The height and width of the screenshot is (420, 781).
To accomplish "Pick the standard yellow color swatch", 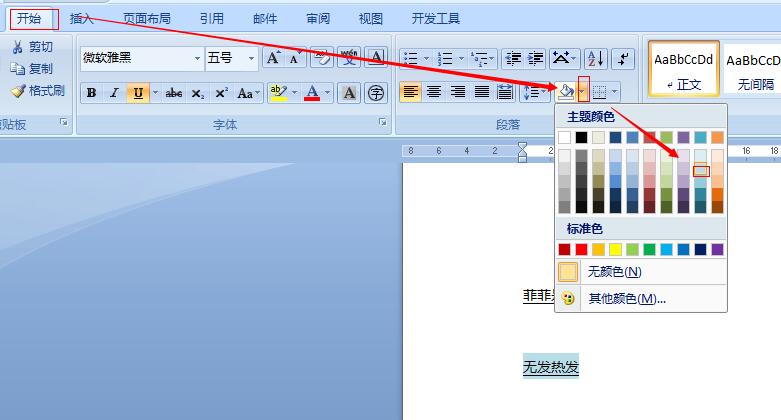I will pyautogui.click(x=615, y=250).
